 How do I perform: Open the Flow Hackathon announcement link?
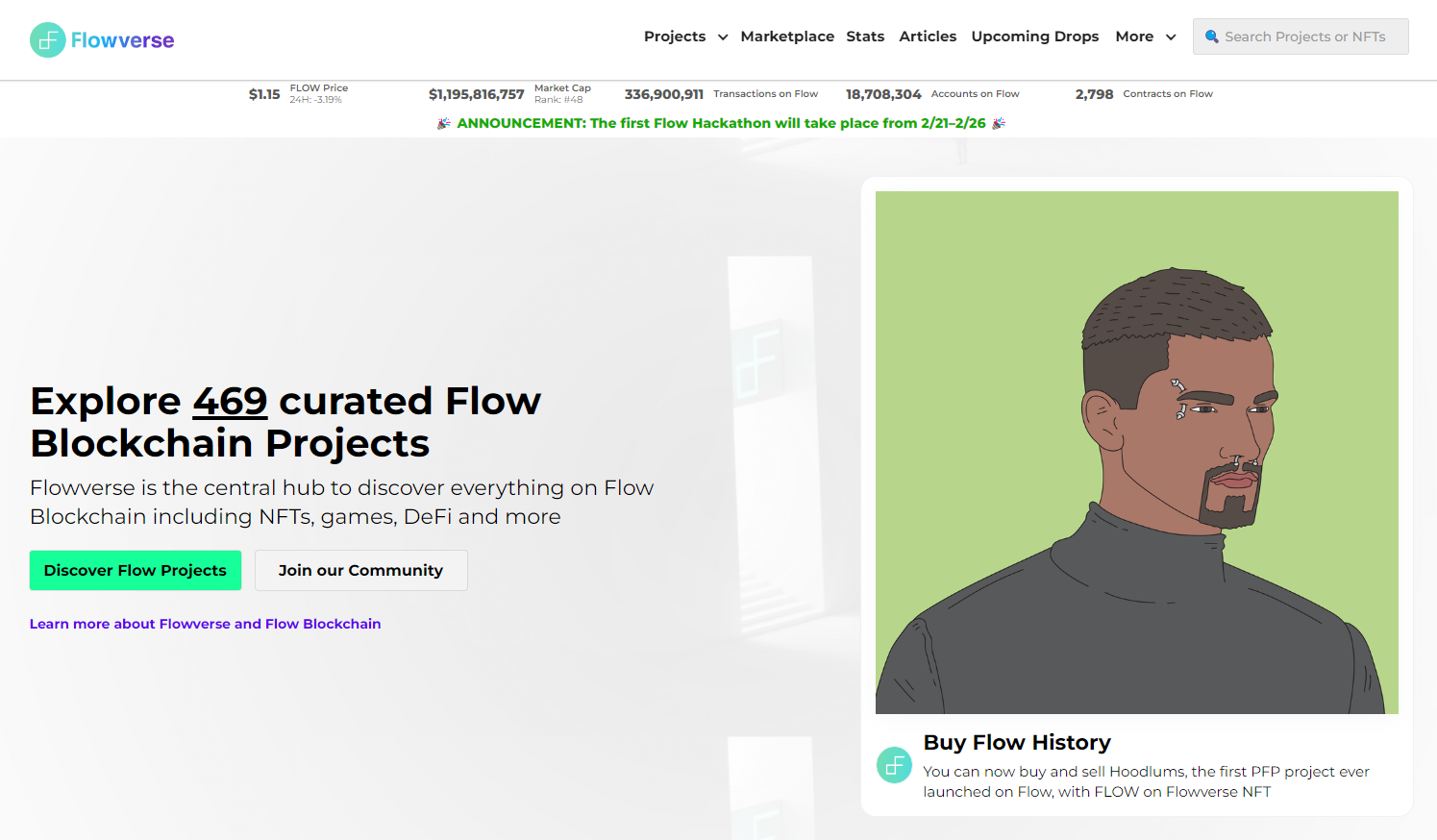tap(721, 123)
